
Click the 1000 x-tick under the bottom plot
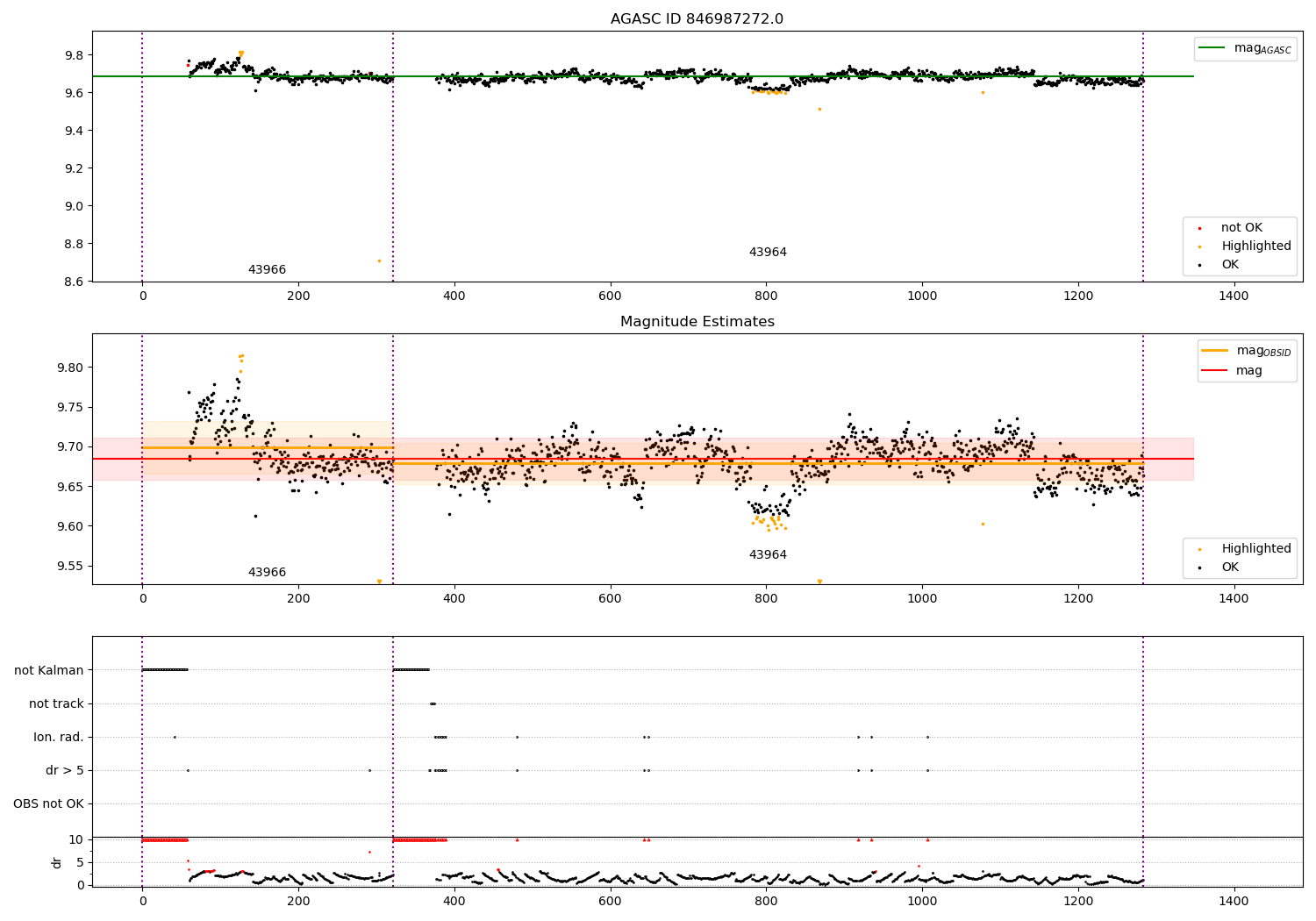(x=922, y=900)
